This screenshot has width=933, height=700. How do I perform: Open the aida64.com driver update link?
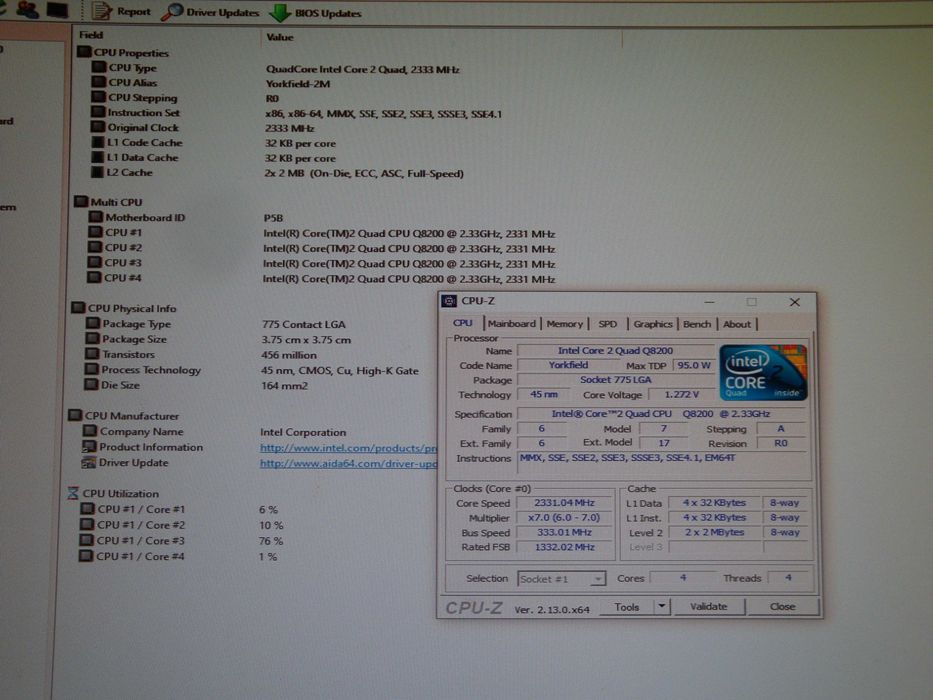click(348, 464)
